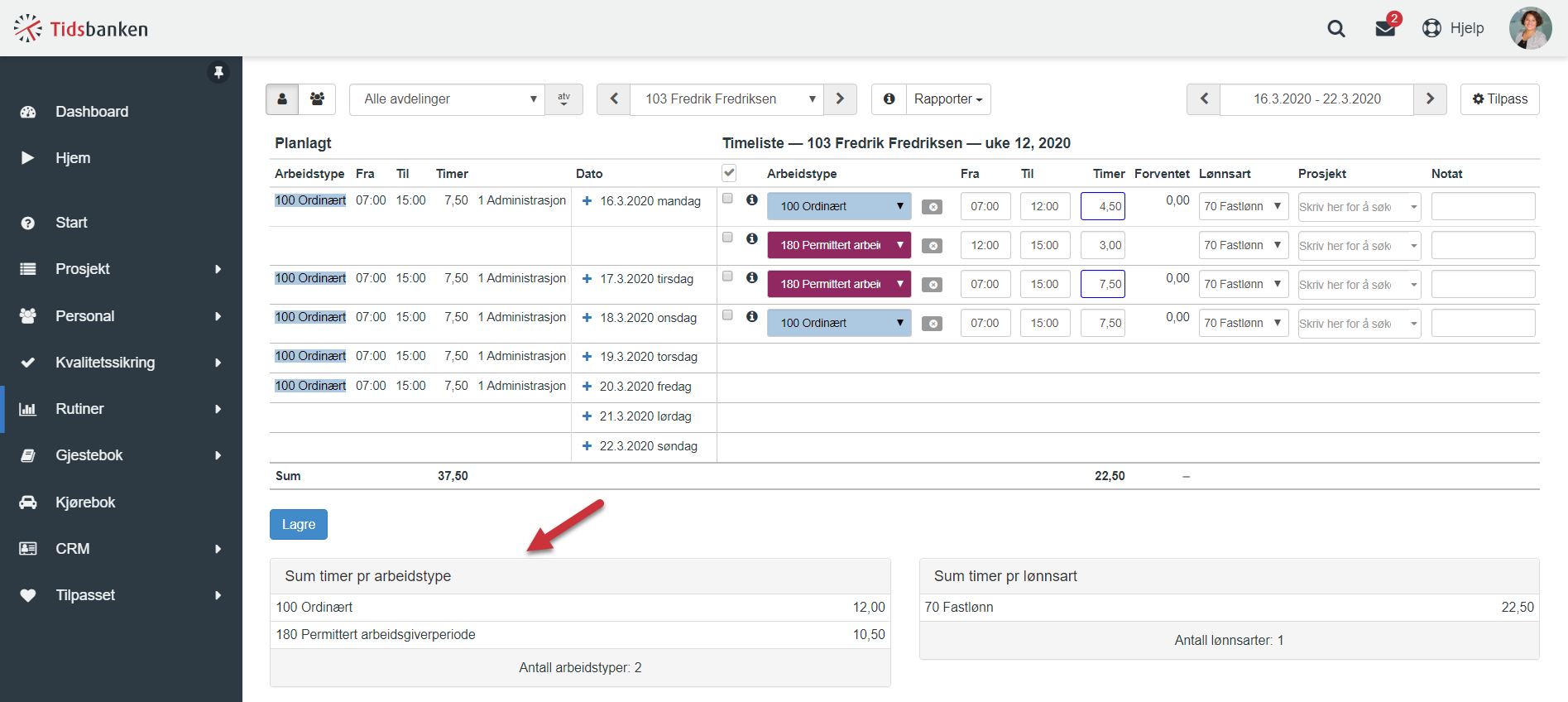Expand the Kvalitetssikring sidebar menu
Screen dimensions: 1568x702
click(121, 363)
